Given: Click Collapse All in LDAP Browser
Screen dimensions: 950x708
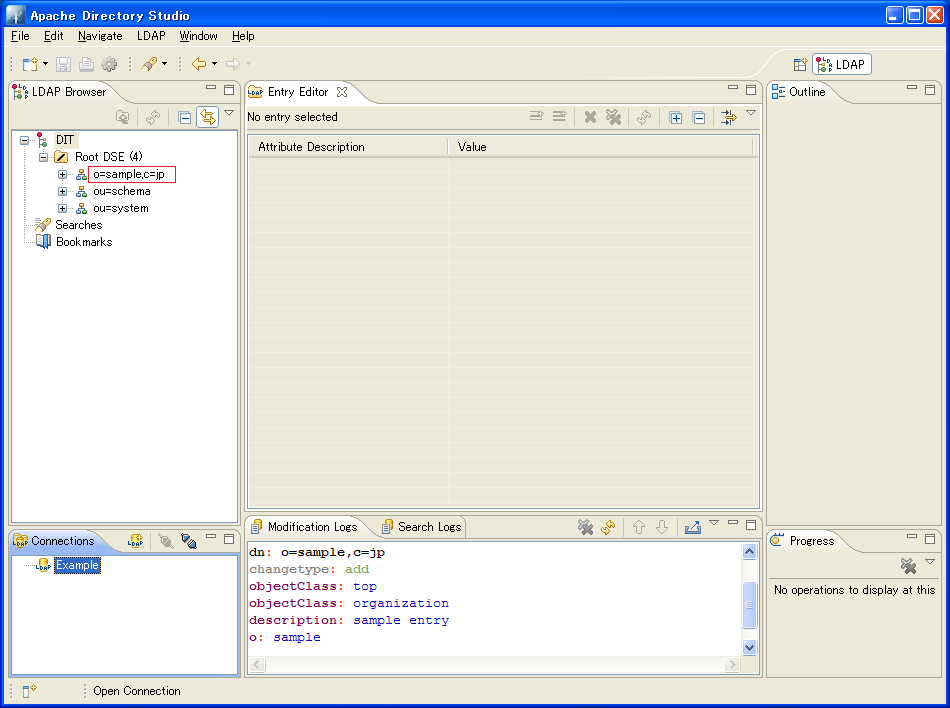Looking at the screenshot, I should click(x=185, y=117).
